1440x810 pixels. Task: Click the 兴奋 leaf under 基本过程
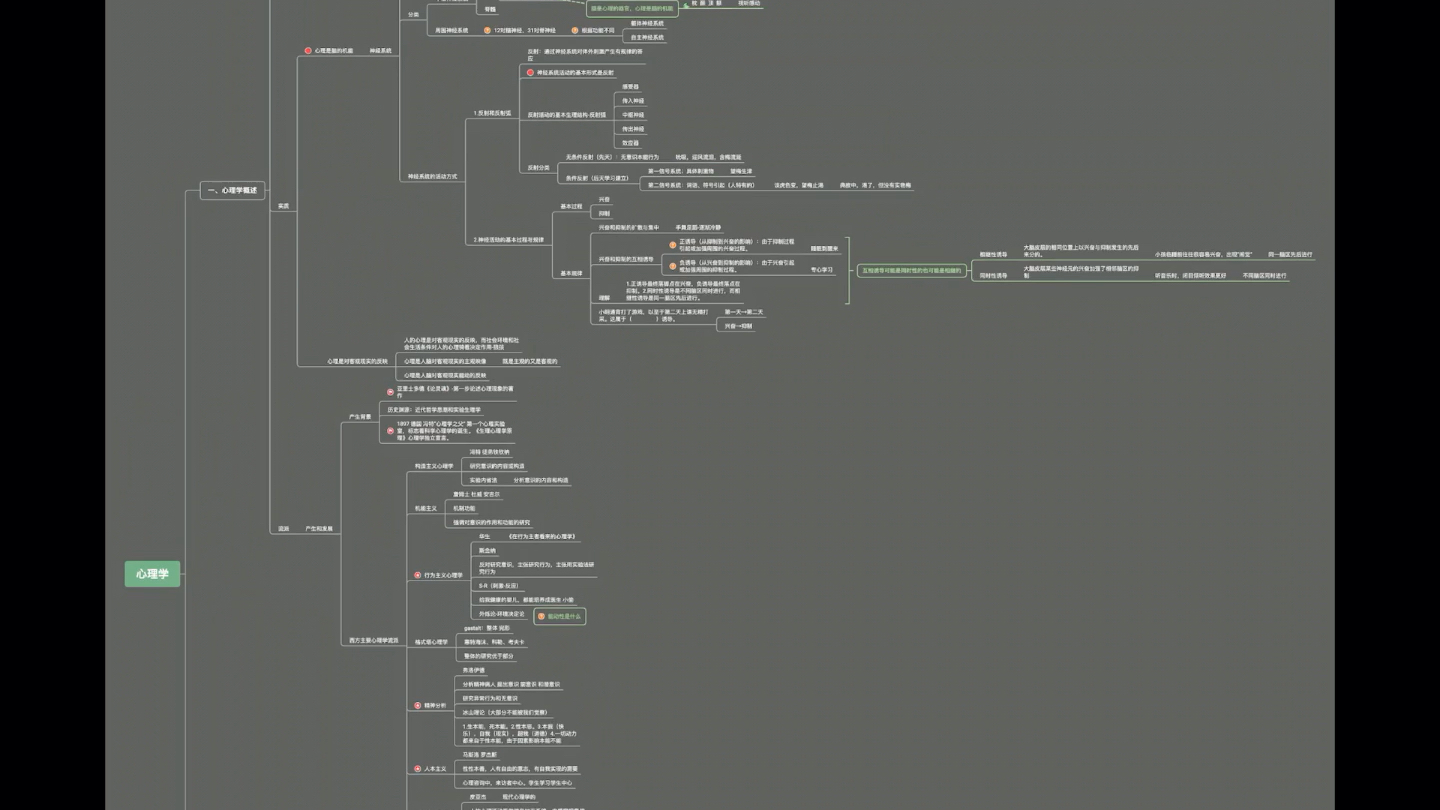tap(604, 199)
